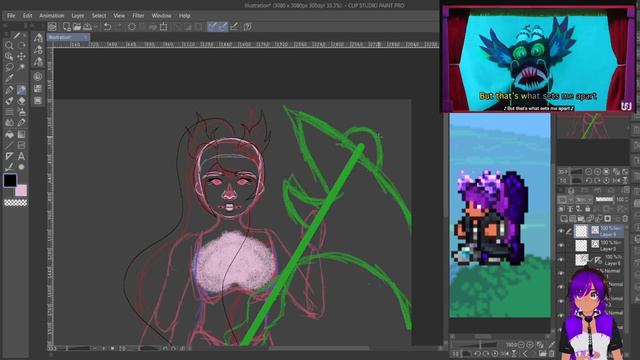Click the Undo arrow icon
The image size is (640, 360).
click(x=107, y=27)
